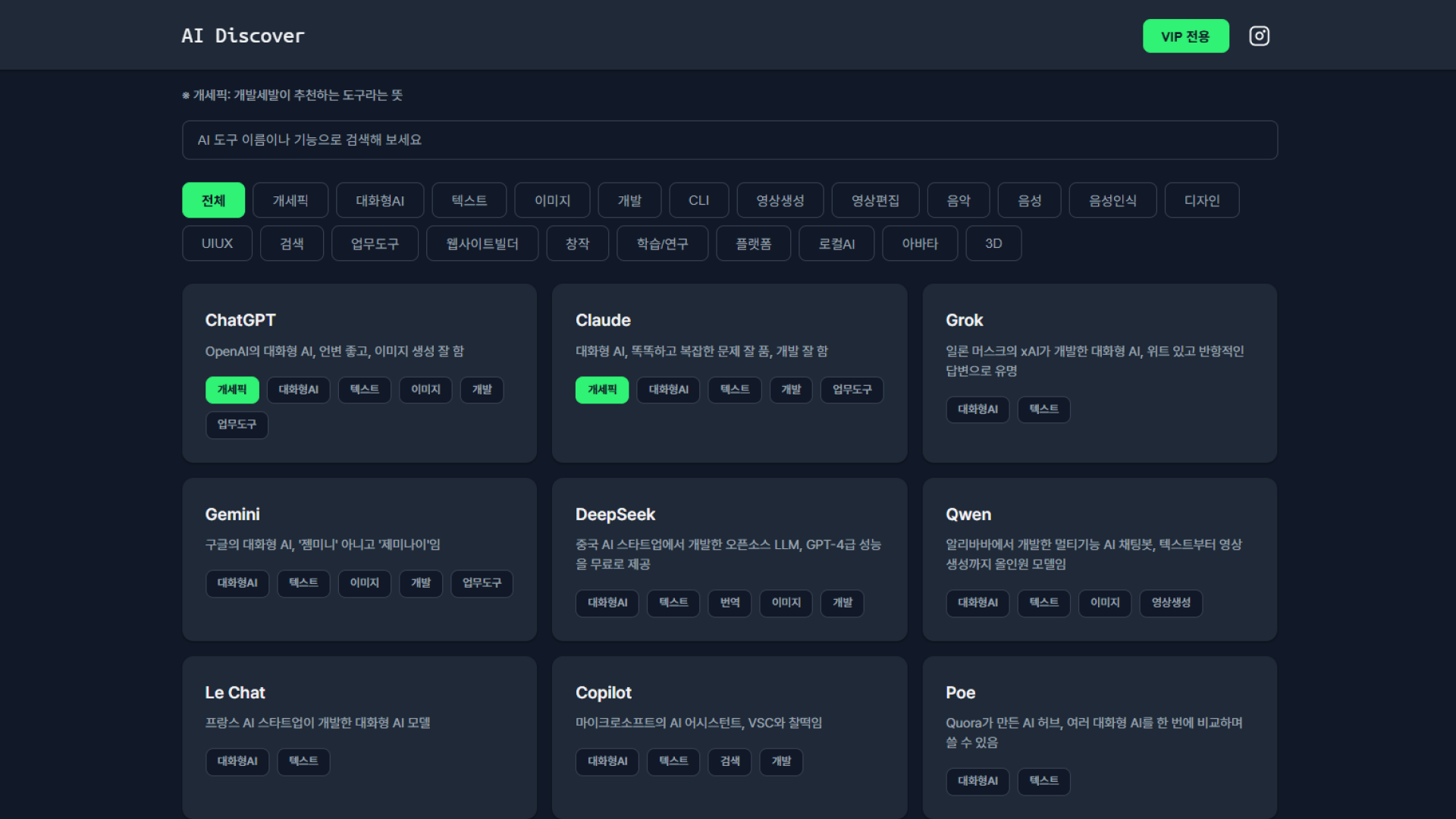
Task: Switch to the 이미지 filter chip
Action: [x=552, y=200]
